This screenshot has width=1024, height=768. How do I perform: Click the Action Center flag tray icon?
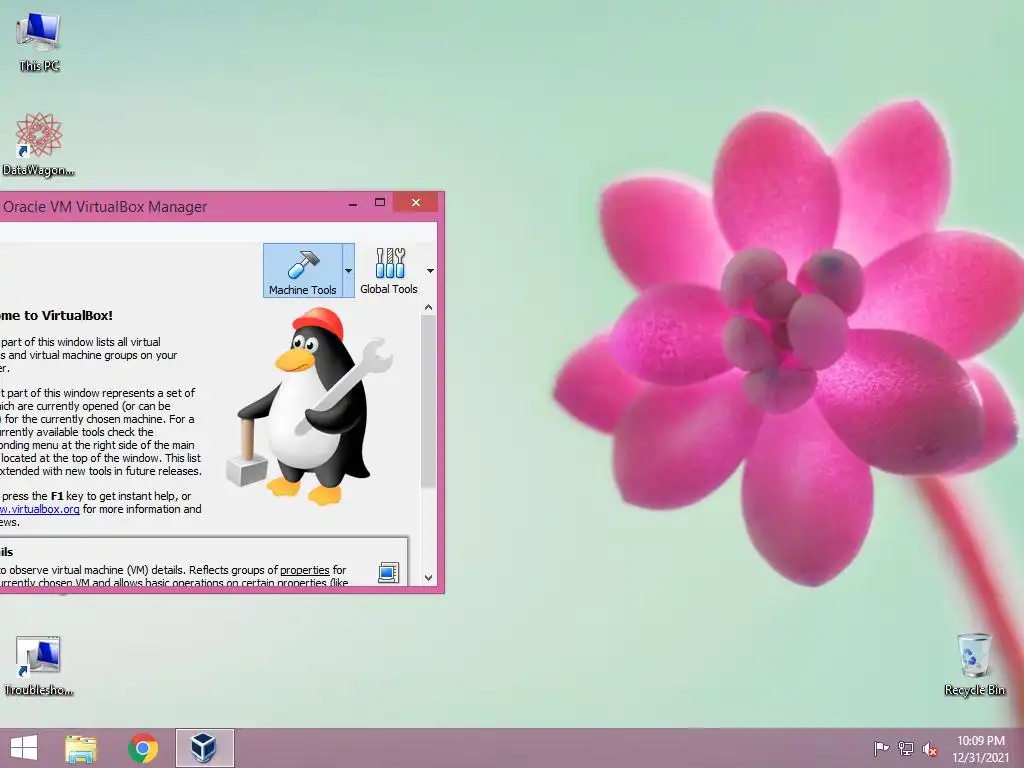881,748
